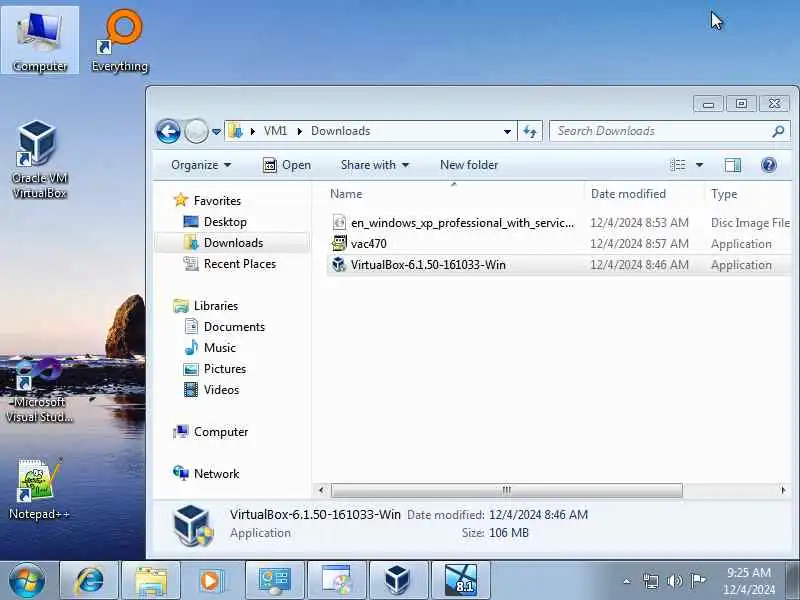Open the Windows Start menu orb

tap(27, 580)
